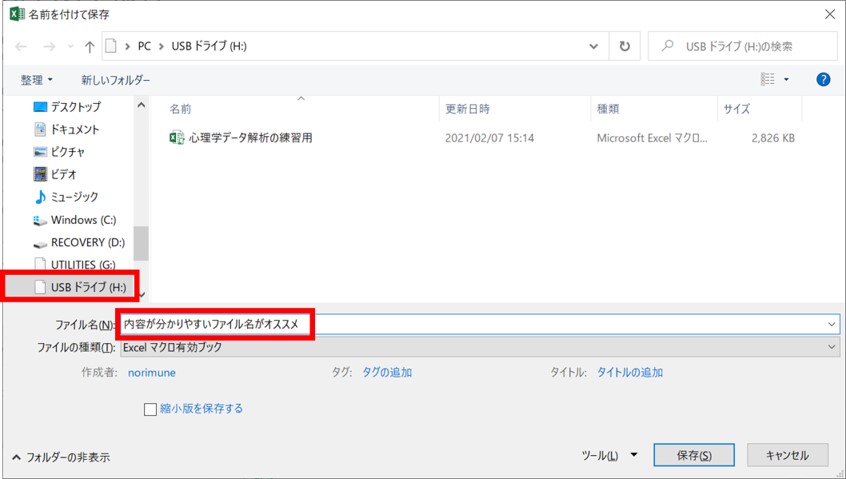Open the recent locations dropdown arrow

(71, 47)
